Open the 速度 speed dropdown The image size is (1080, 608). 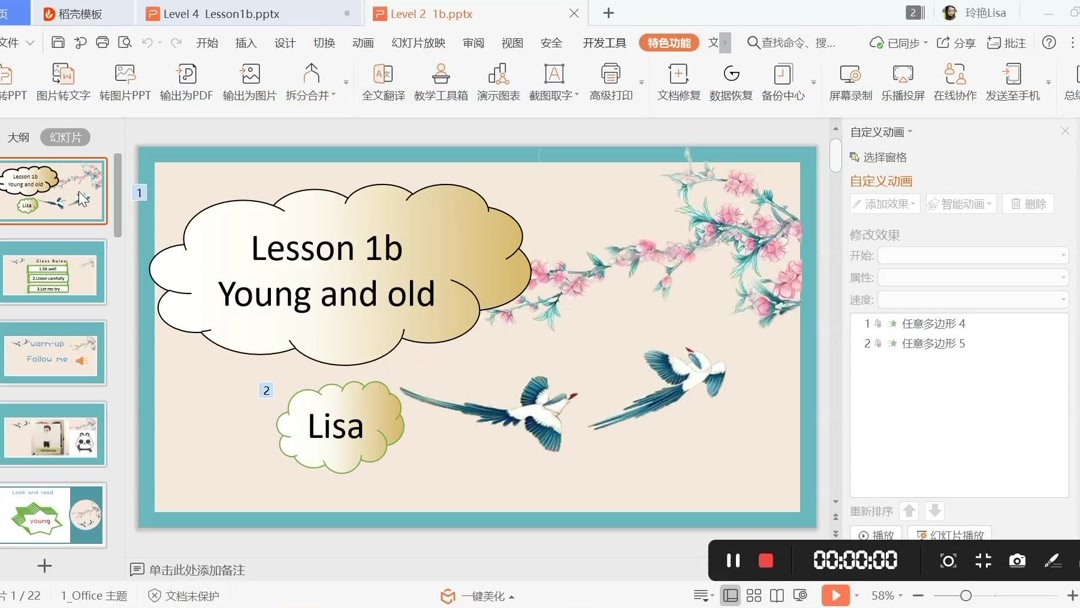(972, 299)
